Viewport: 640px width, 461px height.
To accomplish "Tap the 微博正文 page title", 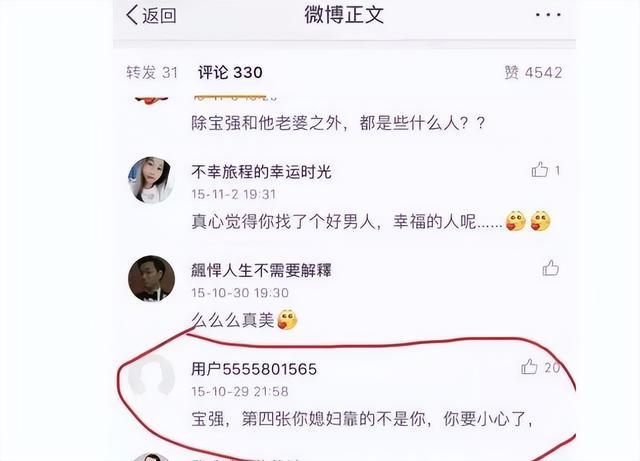I will click(344, 15).
